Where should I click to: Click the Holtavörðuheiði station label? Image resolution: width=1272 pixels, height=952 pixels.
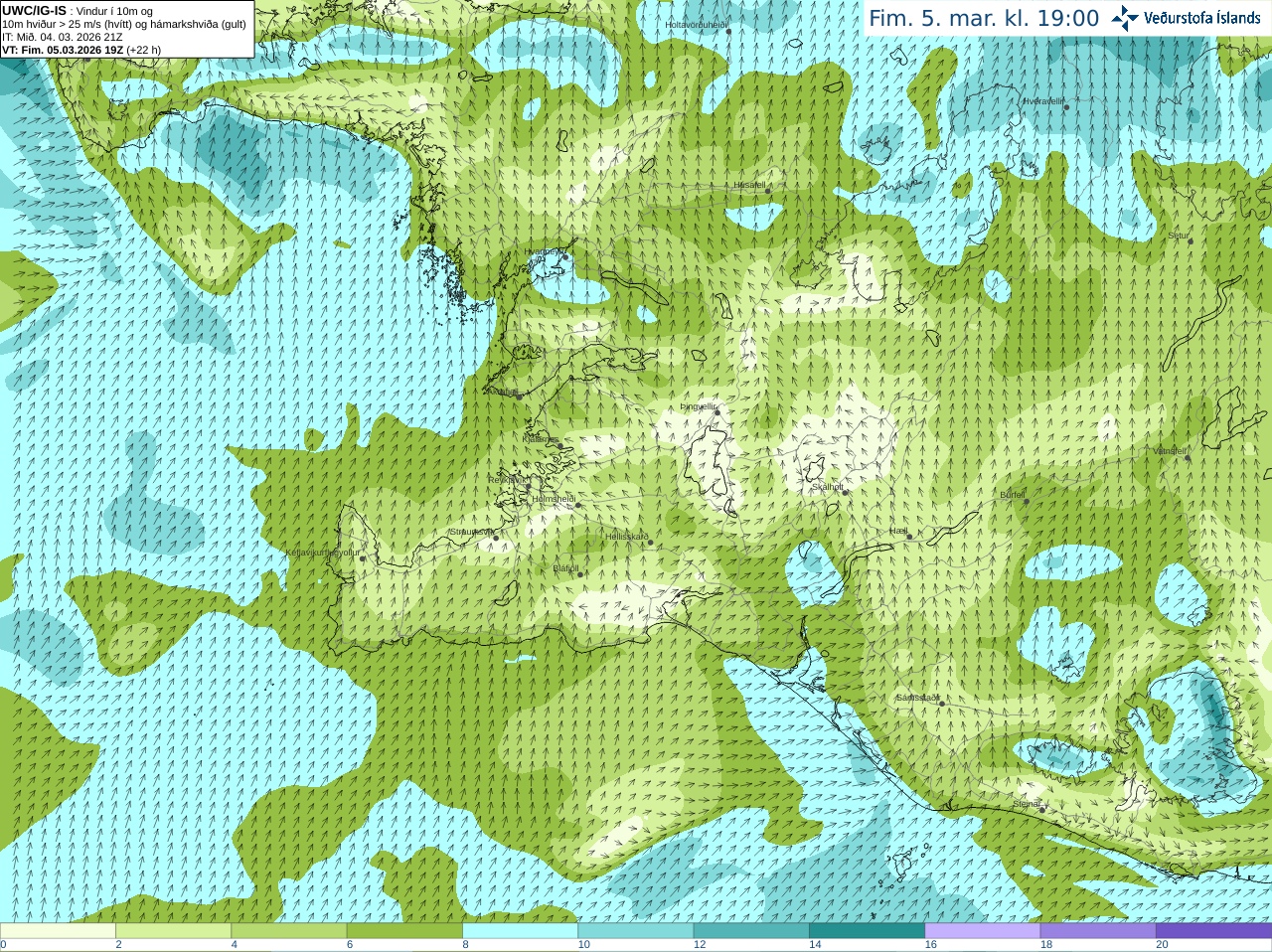pos(697,24)
